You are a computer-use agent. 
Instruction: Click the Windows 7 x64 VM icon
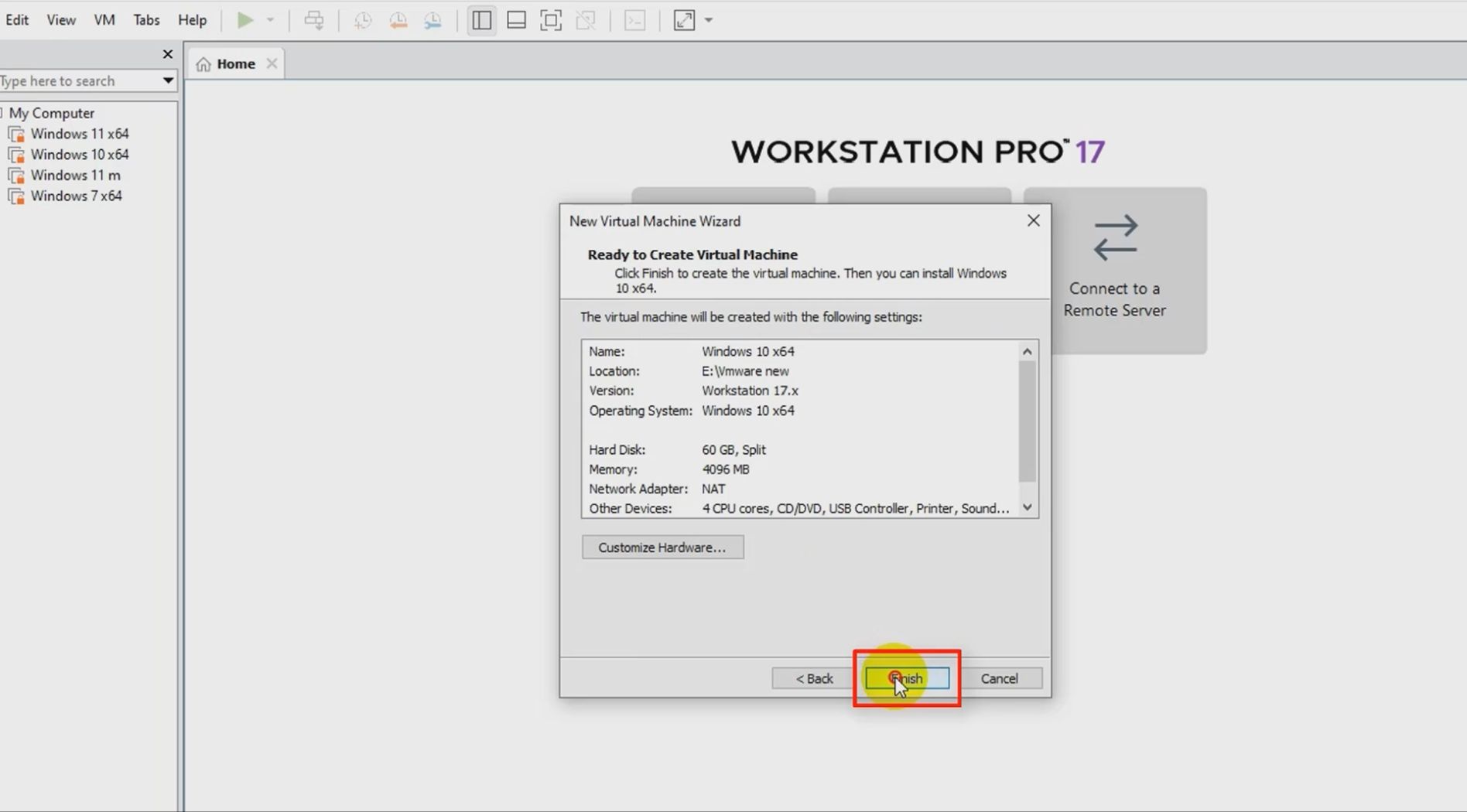pos(16,197)
